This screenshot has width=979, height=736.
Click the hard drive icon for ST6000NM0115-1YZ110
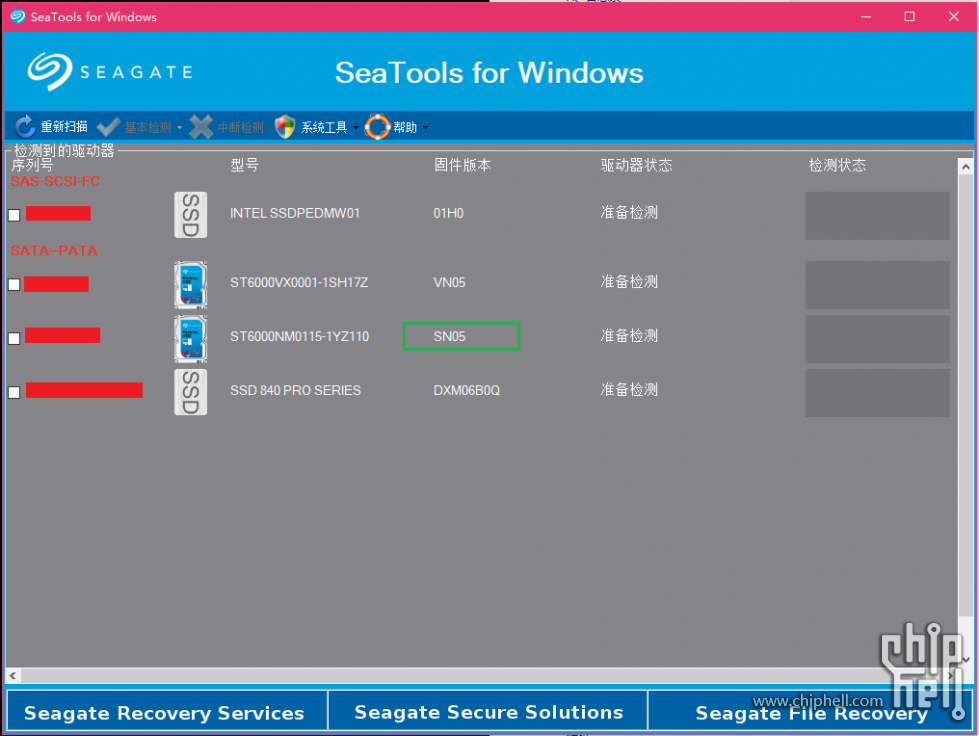190,338
